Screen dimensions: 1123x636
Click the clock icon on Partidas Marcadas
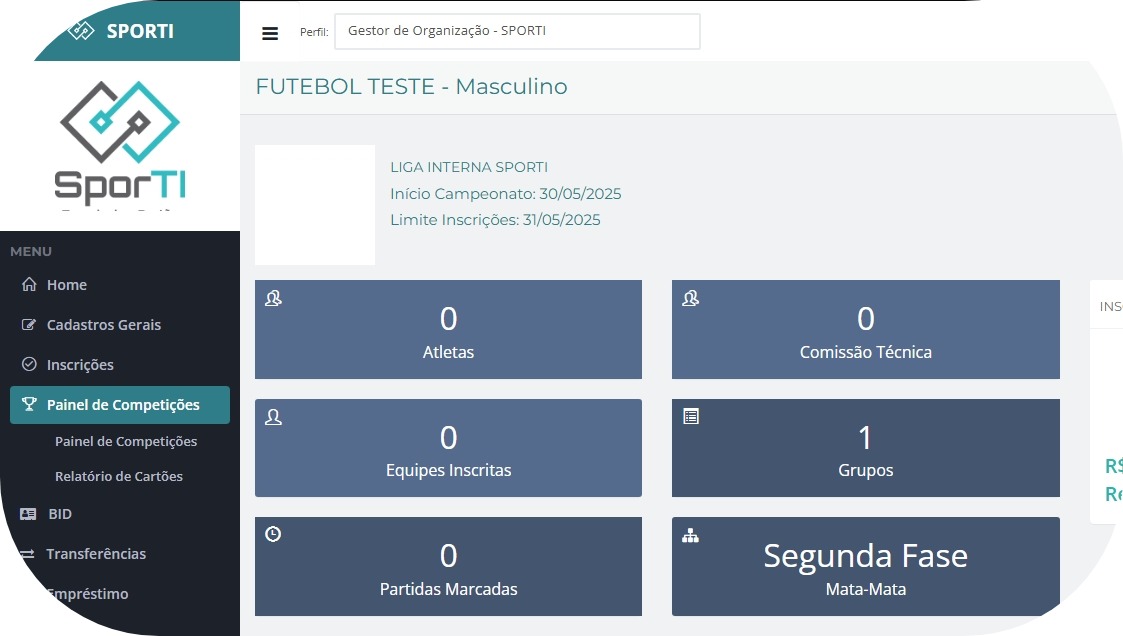pyautogui.click(x=273, y=535)
